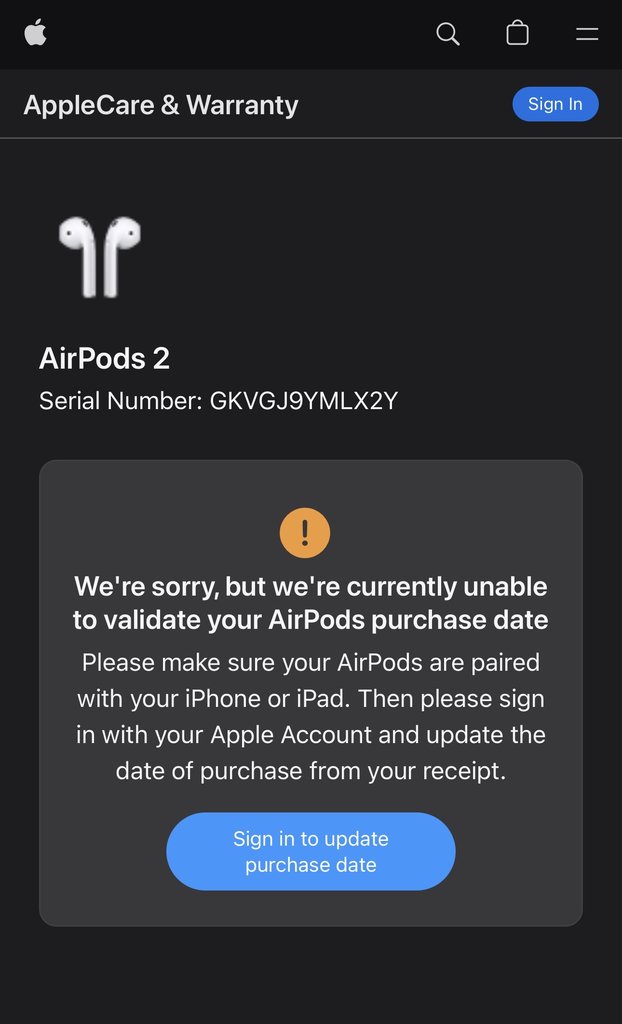Screen dimensions: 622x1024
Task: Go to the AppleCare & Warranty title
Action: [160, 105]
